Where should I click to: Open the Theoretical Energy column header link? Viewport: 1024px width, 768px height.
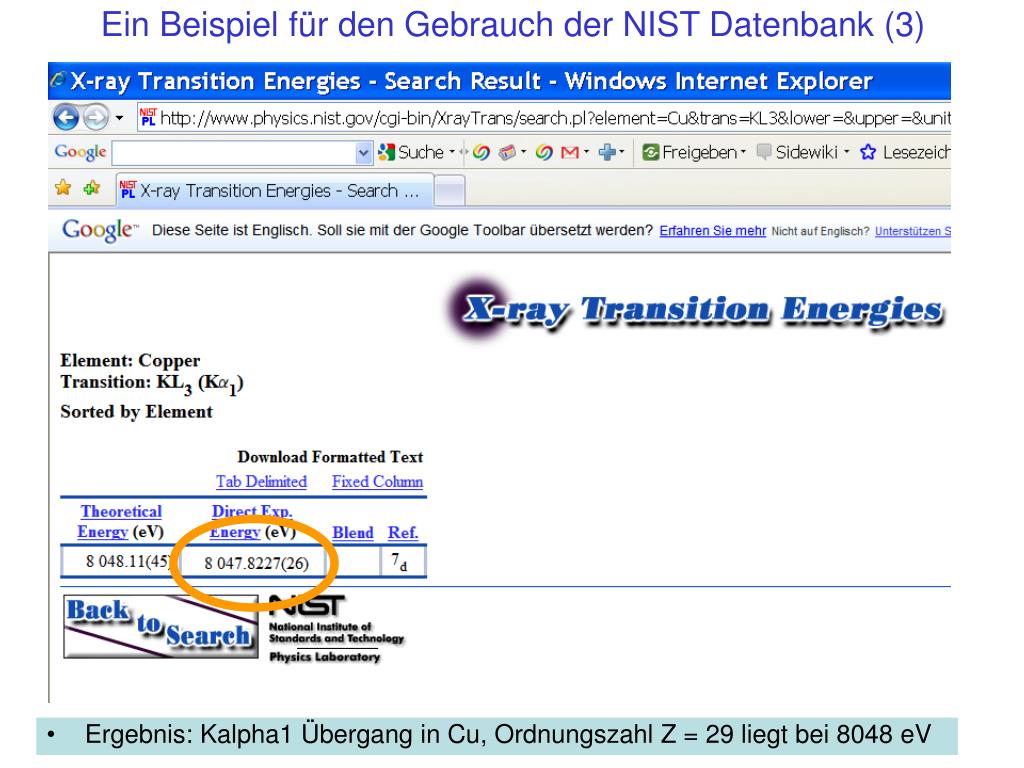(120, 521)
